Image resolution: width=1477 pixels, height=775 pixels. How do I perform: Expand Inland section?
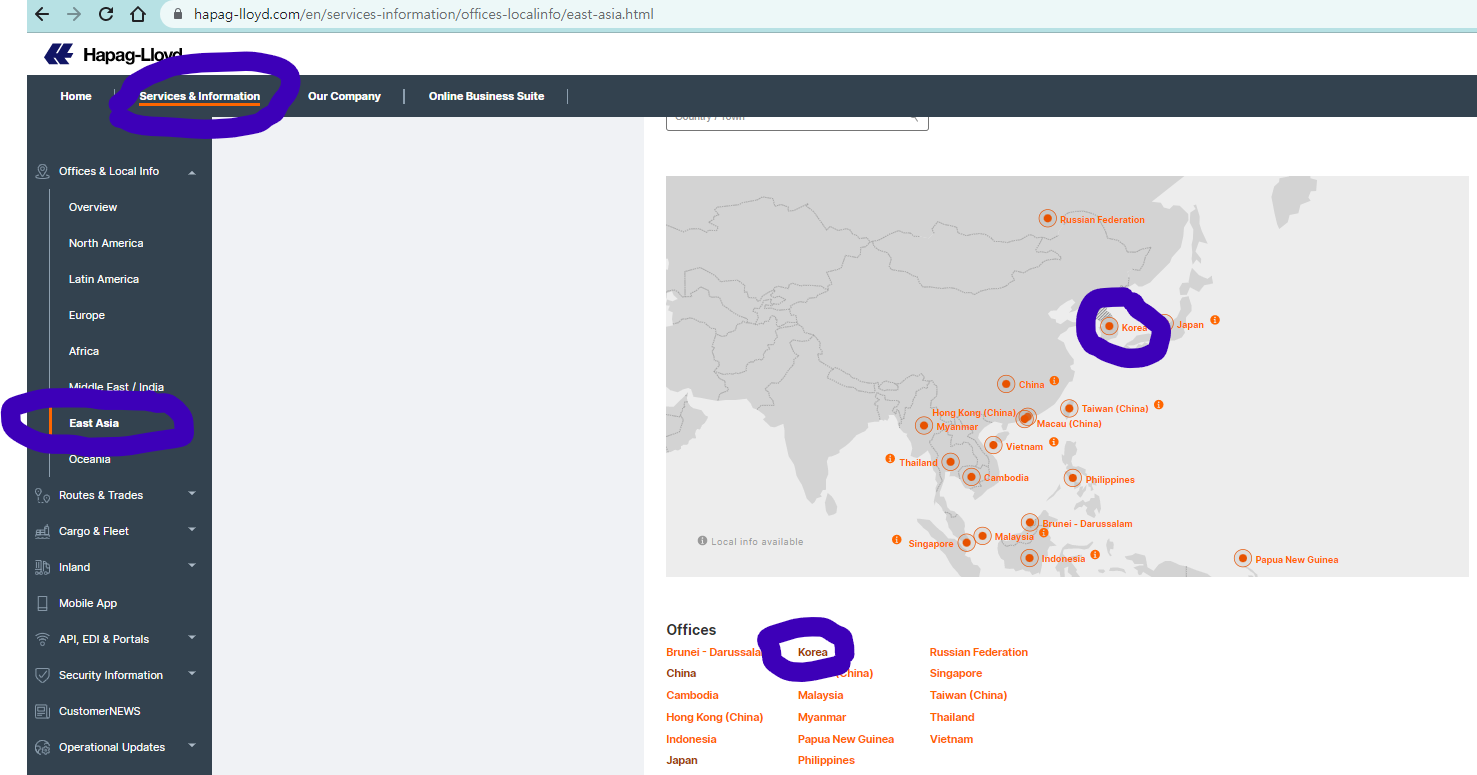[192, 565]
